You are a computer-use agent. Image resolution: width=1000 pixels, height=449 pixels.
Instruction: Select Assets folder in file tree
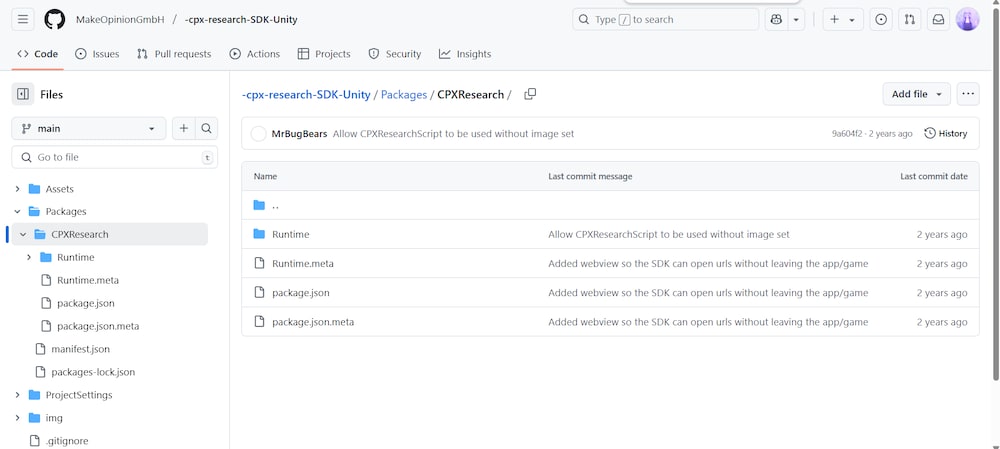pyautogui.click(x=59, y=189)
